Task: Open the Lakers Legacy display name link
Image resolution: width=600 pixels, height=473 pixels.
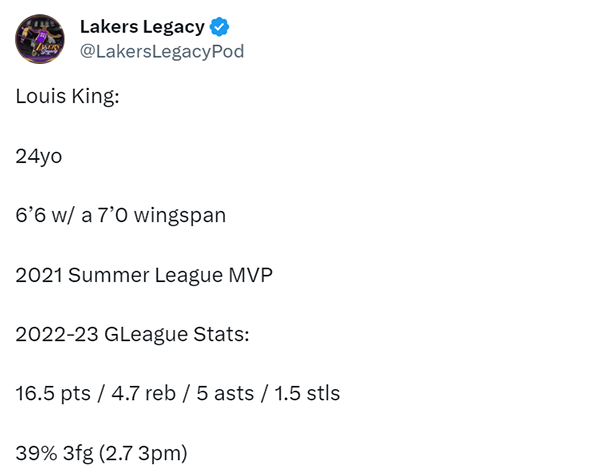Action: pos(142,27)
